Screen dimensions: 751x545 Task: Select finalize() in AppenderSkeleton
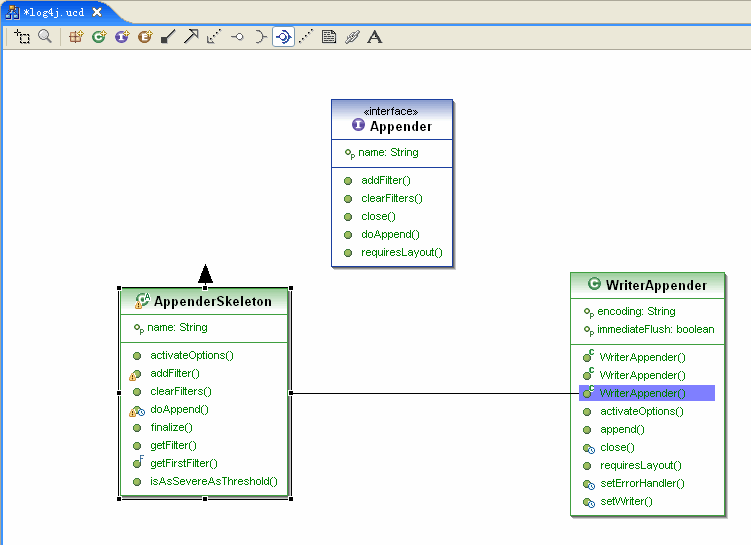[x=171, y=427]
